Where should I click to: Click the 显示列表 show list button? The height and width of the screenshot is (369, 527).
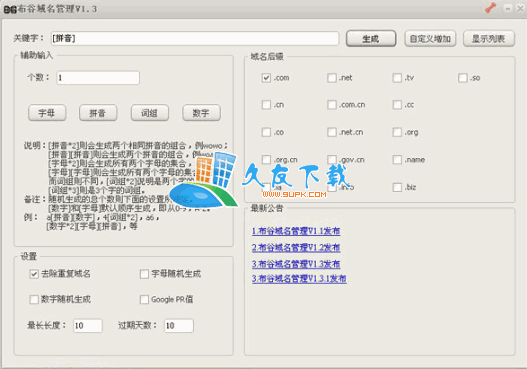[489, 39]
